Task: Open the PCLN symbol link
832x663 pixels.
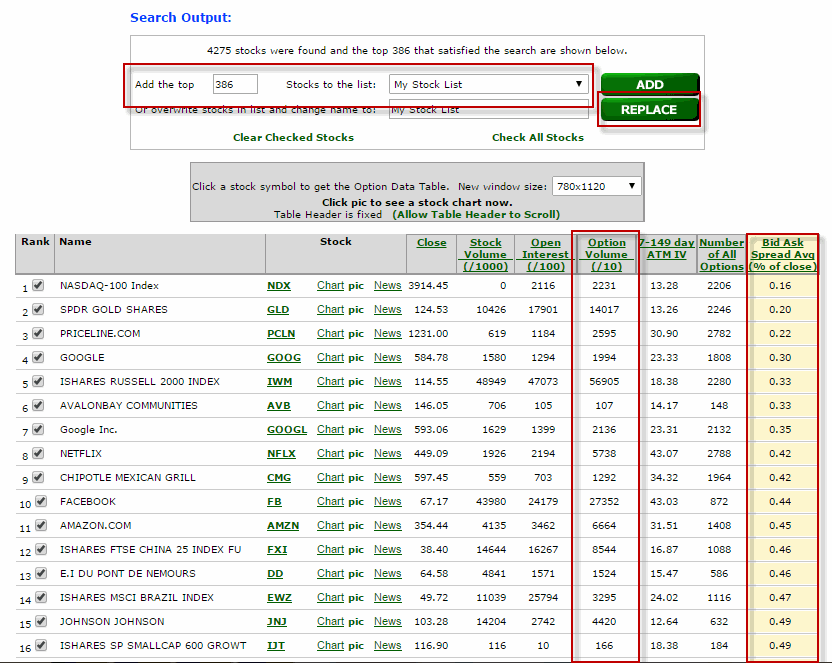Action: pos(281,333)
